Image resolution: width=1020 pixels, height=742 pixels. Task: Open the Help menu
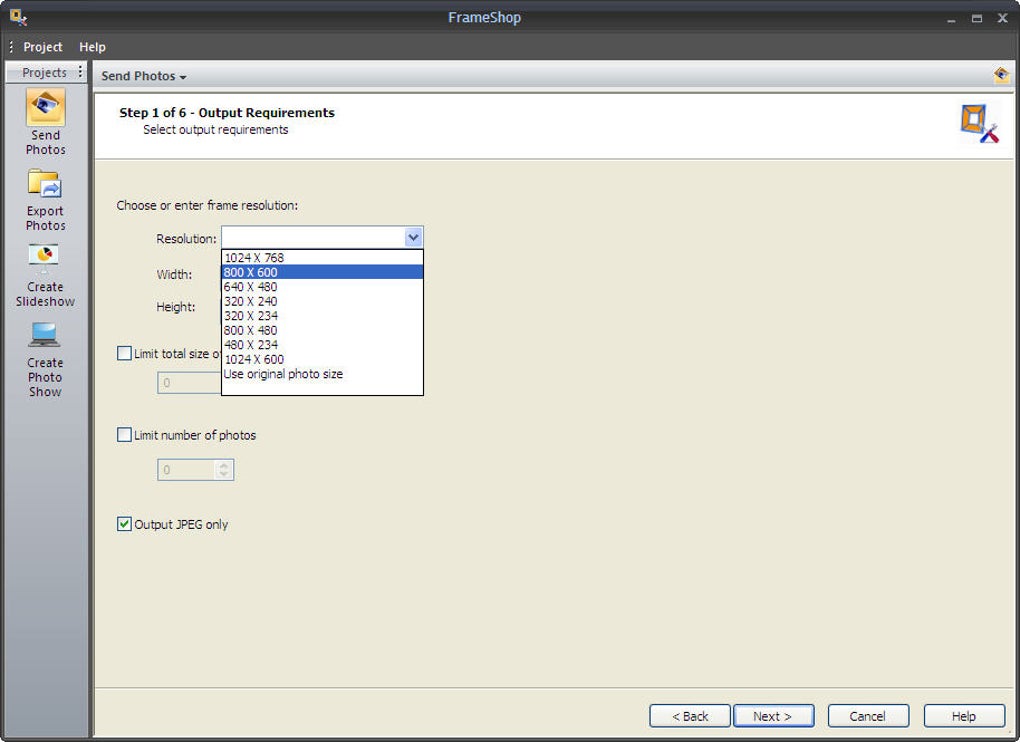click(92, 47)
